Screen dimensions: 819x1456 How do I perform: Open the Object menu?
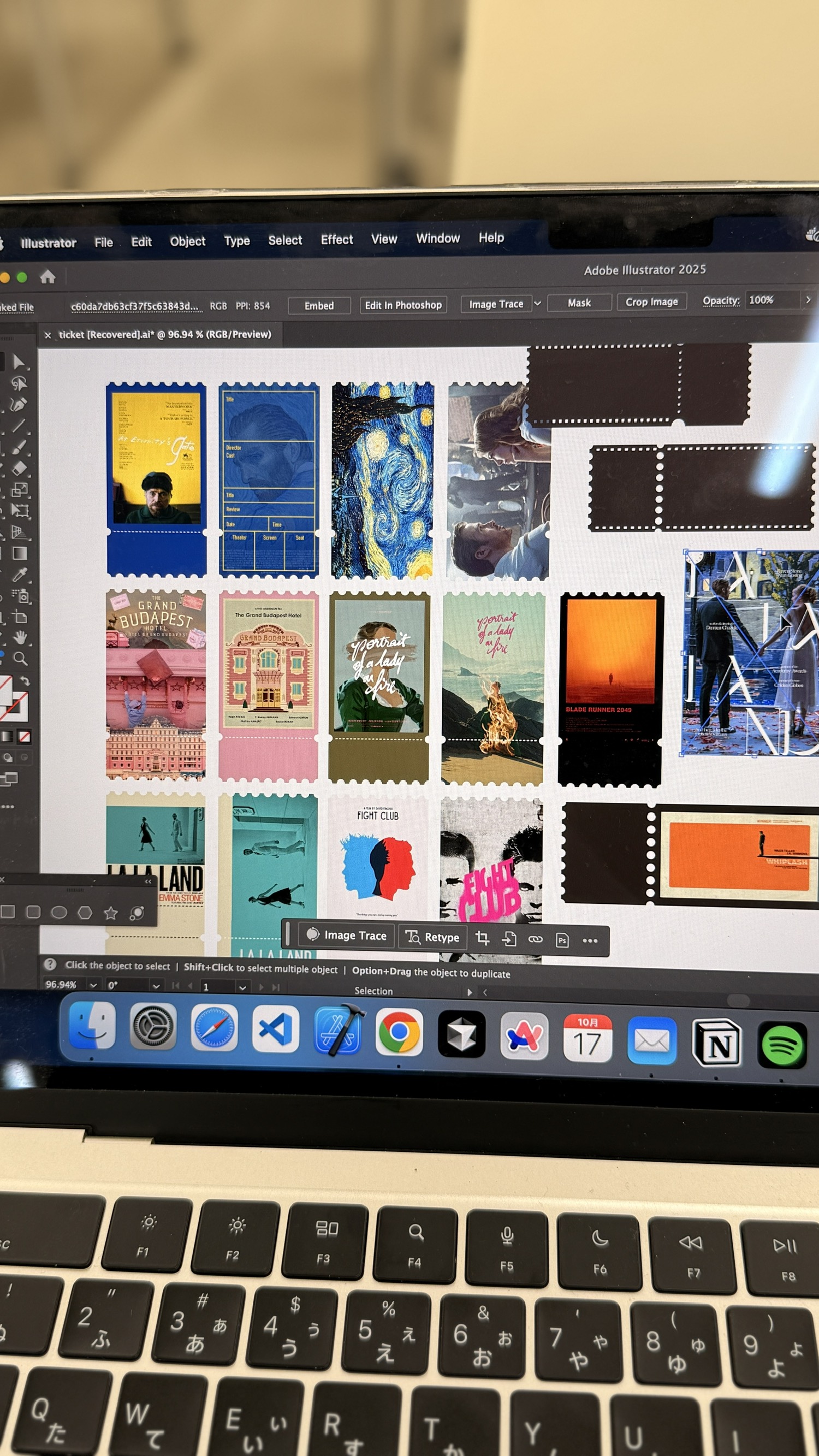[188, 241]
